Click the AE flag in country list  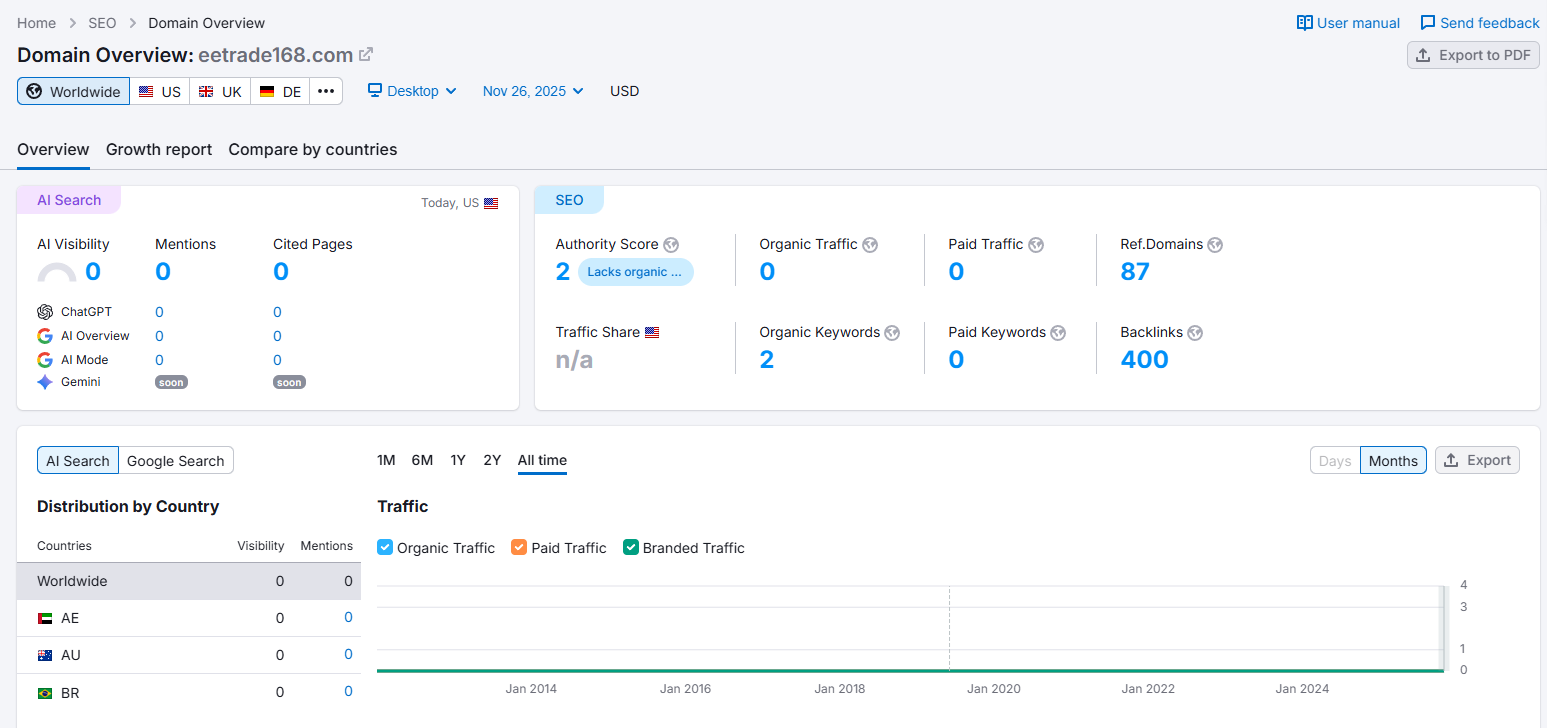(x=45, y=619)
